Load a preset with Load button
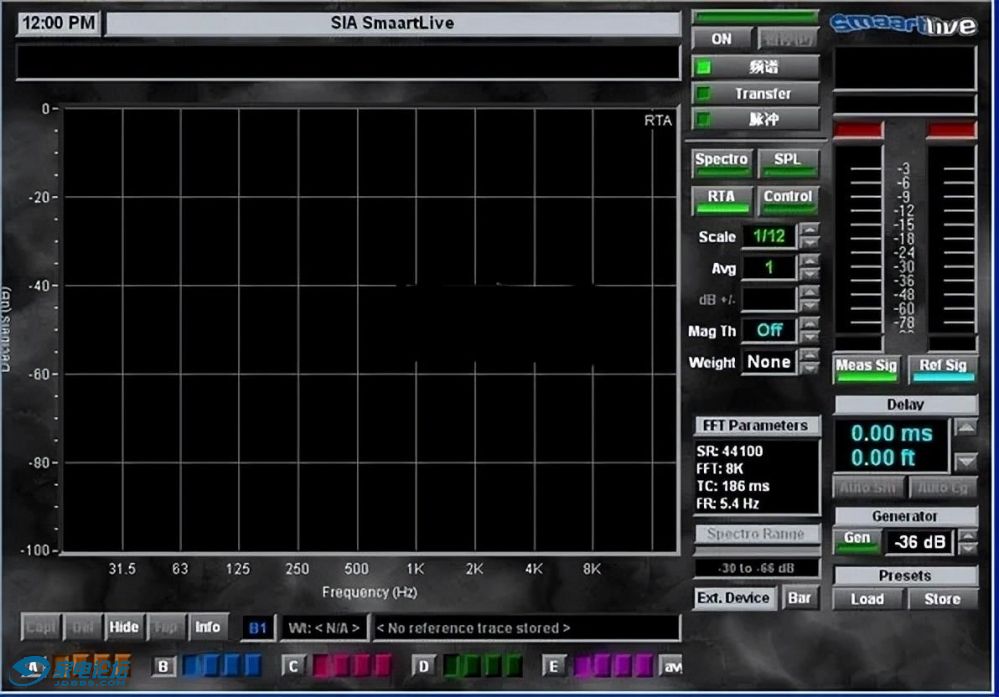The width and height of the screenshot is (999, 697). click(867, 599)
